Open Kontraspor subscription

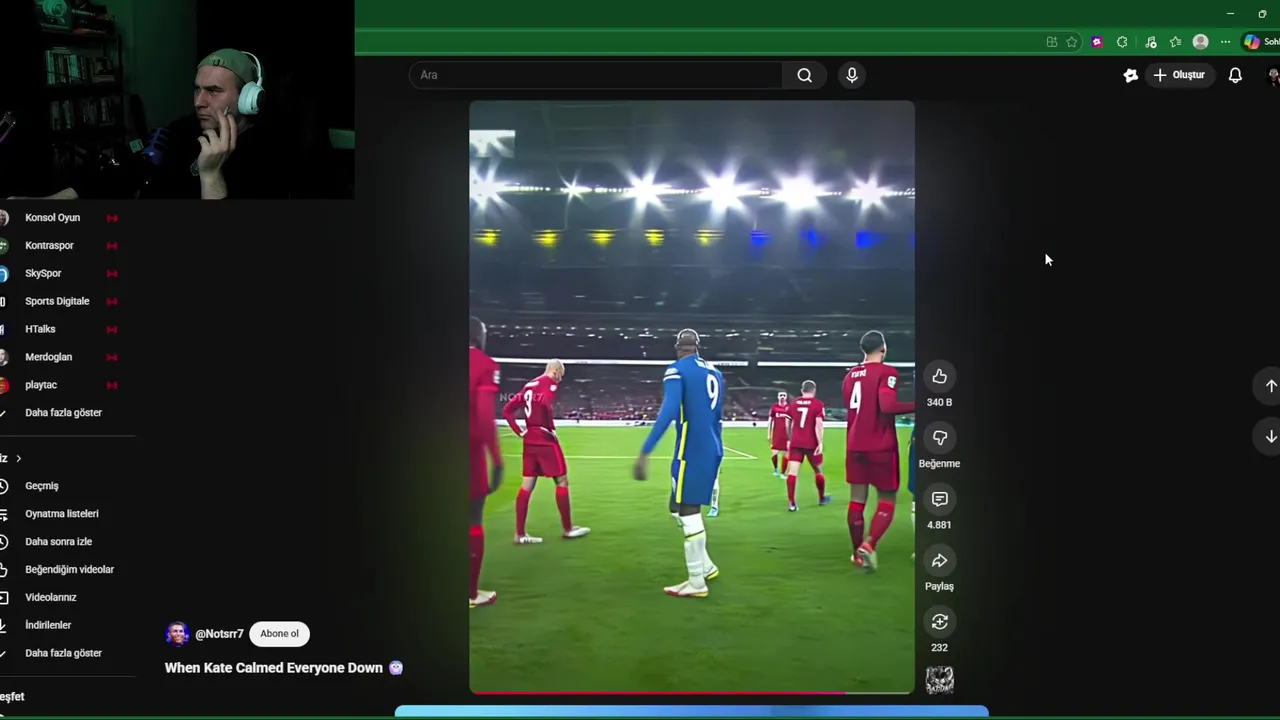(x=50, y=245)
